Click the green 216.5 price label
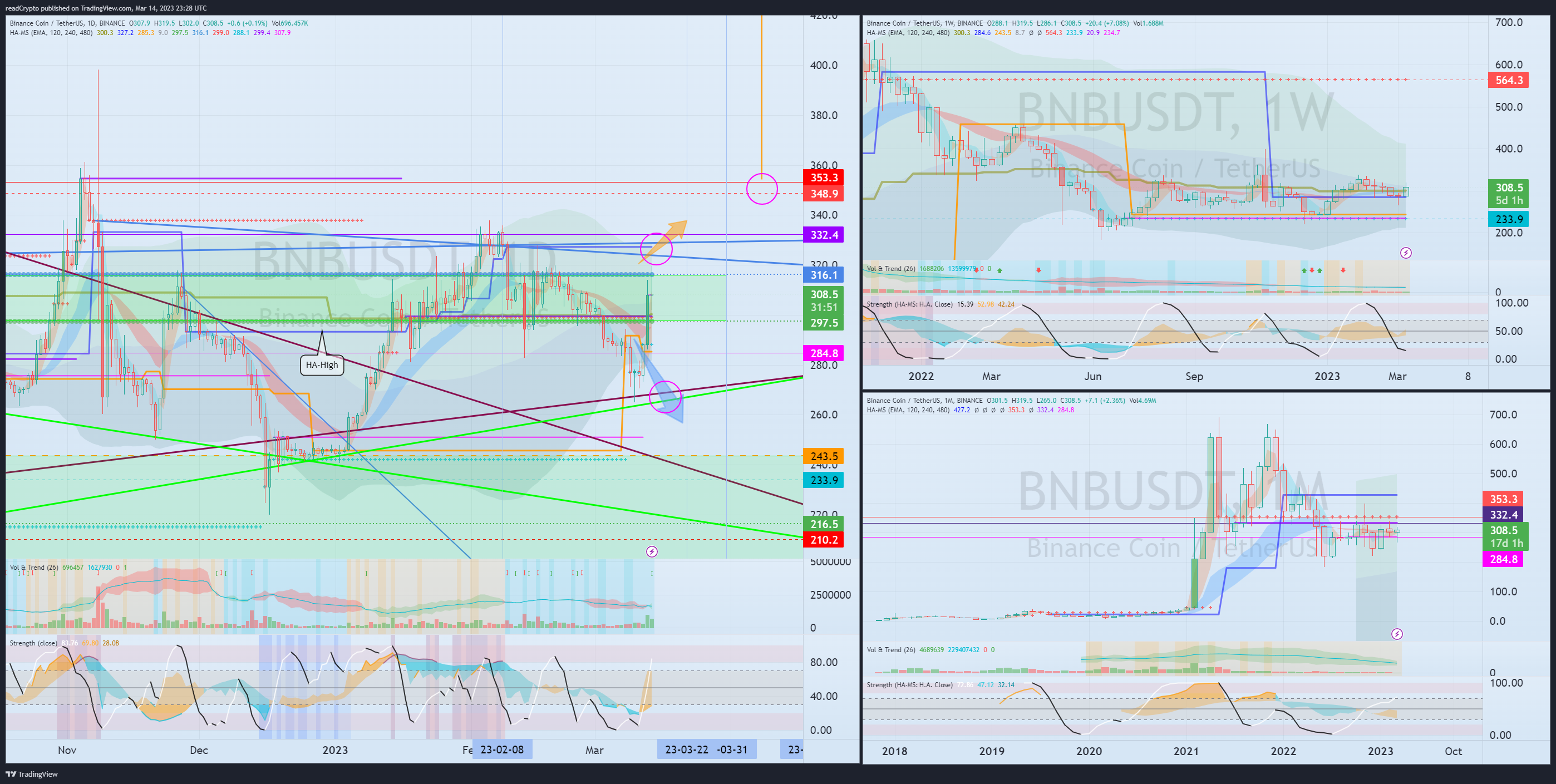Image resolution: width=1556 pixels, height=784 pixels. (x=823, y=524)
